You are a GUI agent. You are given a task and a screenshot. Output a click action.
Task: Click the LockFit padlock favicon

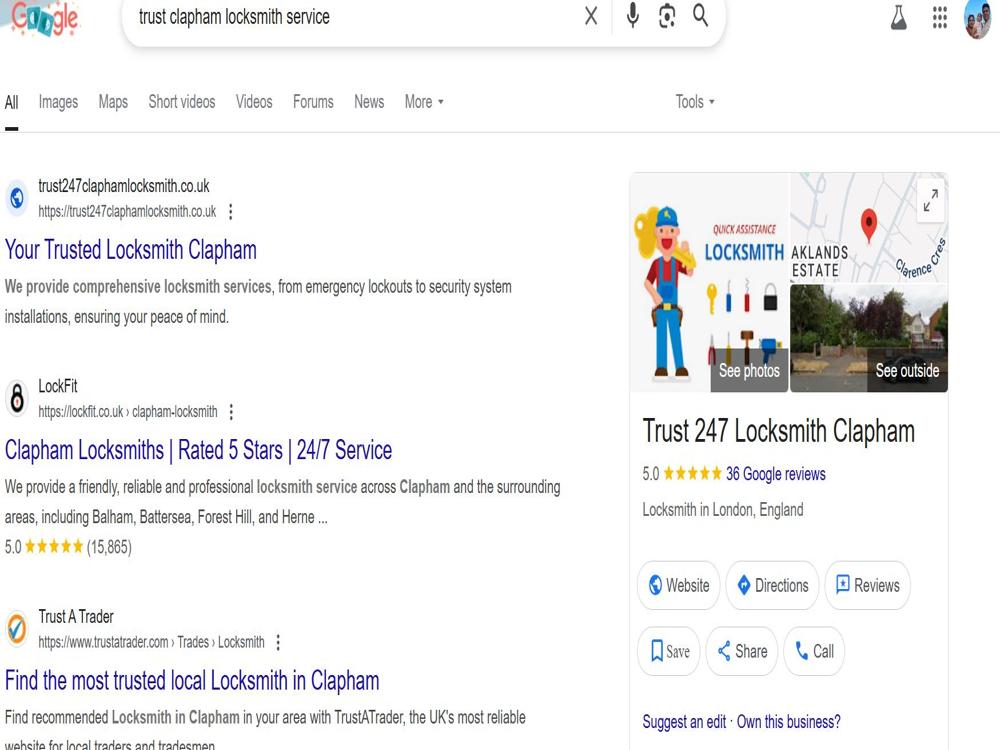(x=17, y=398)
